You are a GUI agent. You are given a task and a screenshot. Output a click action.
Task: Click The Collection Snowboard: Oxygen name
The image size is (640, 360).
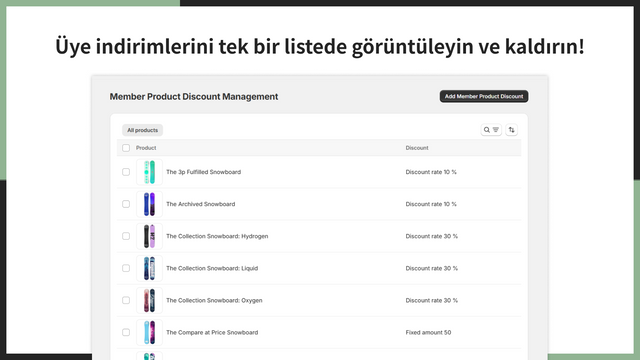coord(214,300)
